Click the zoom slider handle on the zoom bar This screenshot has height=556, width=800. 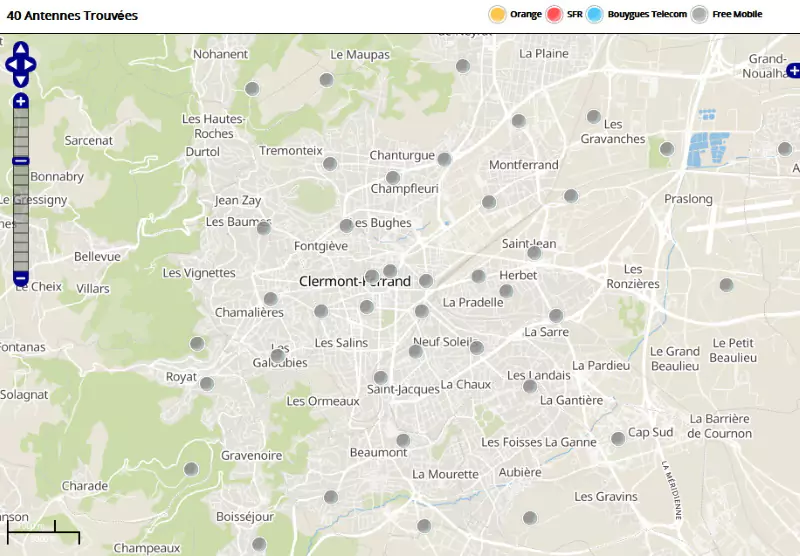click(21, 161)
